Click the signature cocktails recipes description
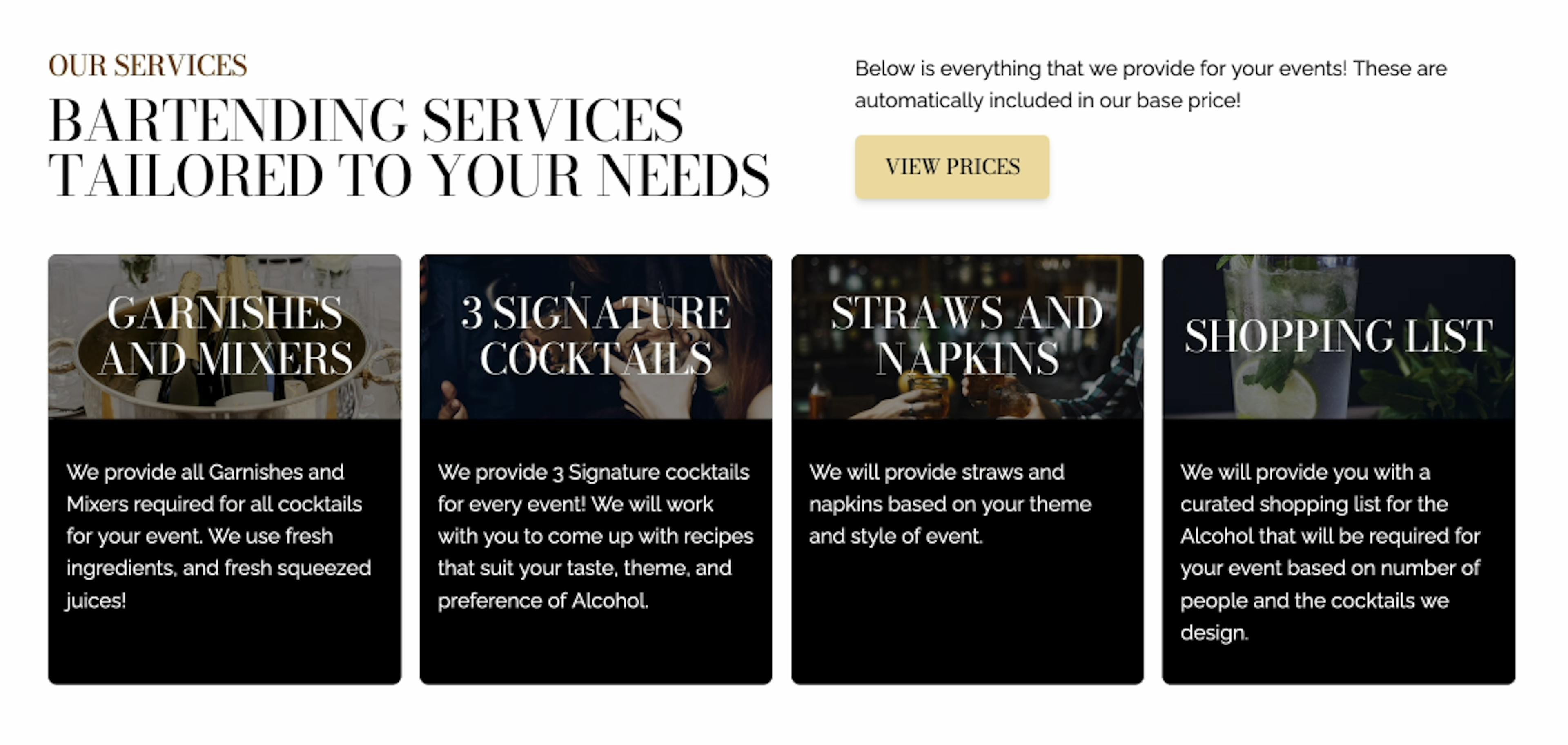The image size is (1568, 745). [x=595, y=535]
